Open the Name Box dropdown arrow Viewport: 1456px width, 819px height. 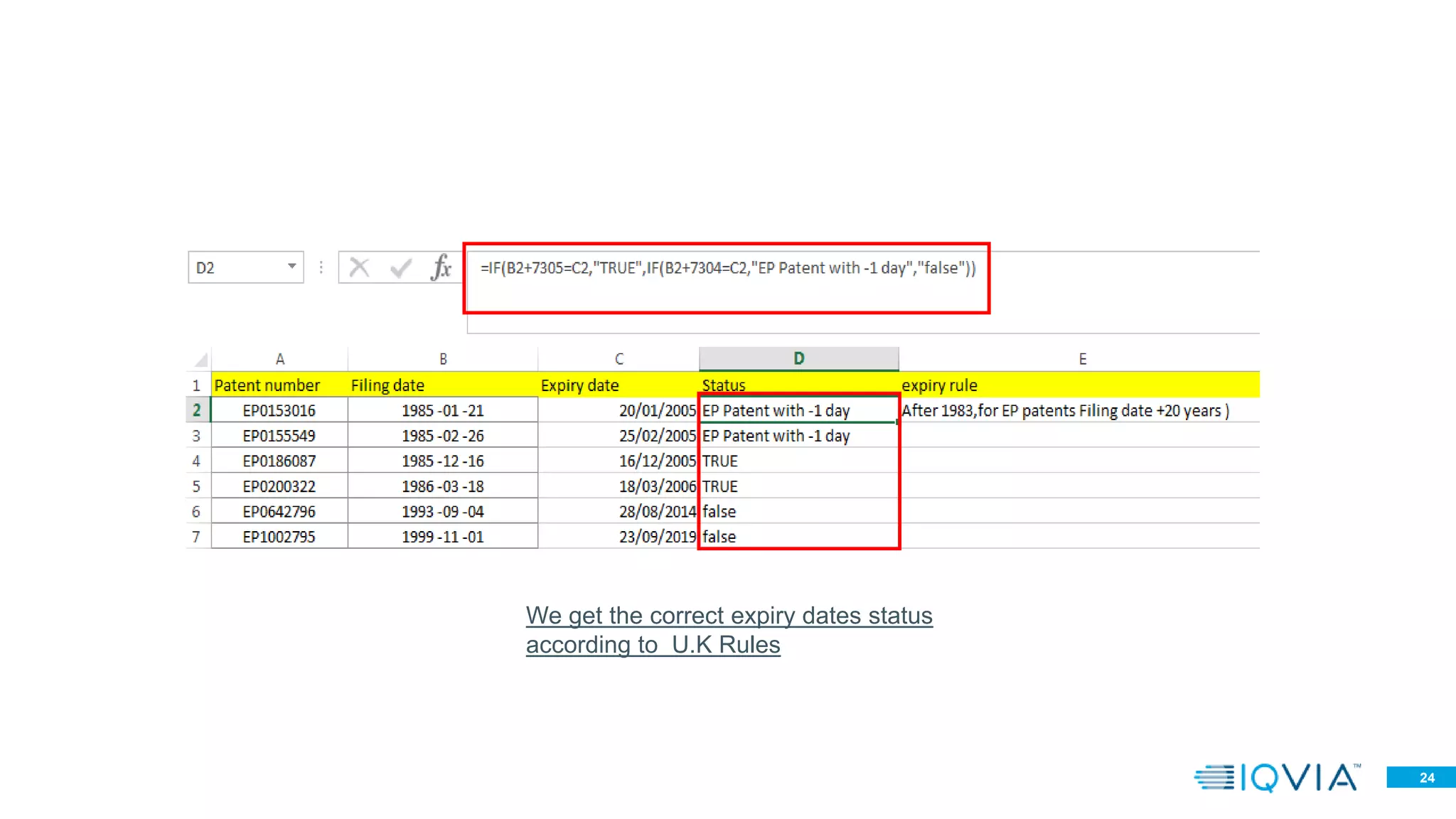(291, 267)
